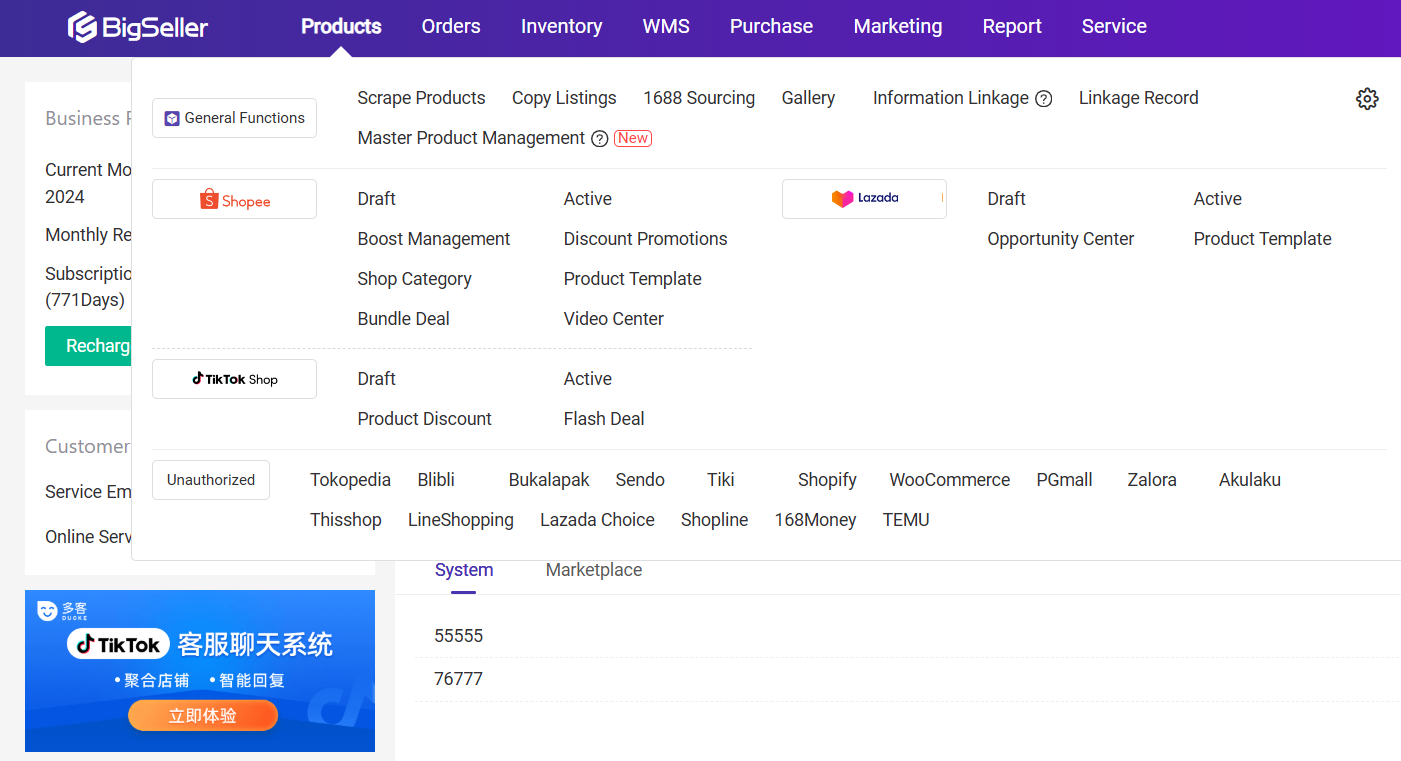The image size is (1401, 761).
Task: Open the 55555 announcement row
Action: [x=459, y=636]
